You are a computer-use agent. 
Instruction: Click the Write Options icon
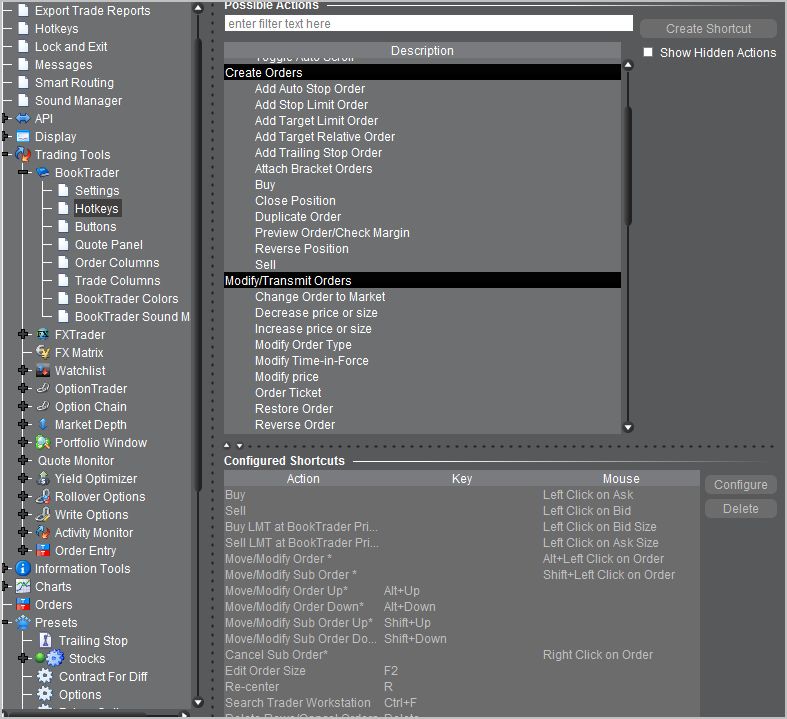point(43,514)
